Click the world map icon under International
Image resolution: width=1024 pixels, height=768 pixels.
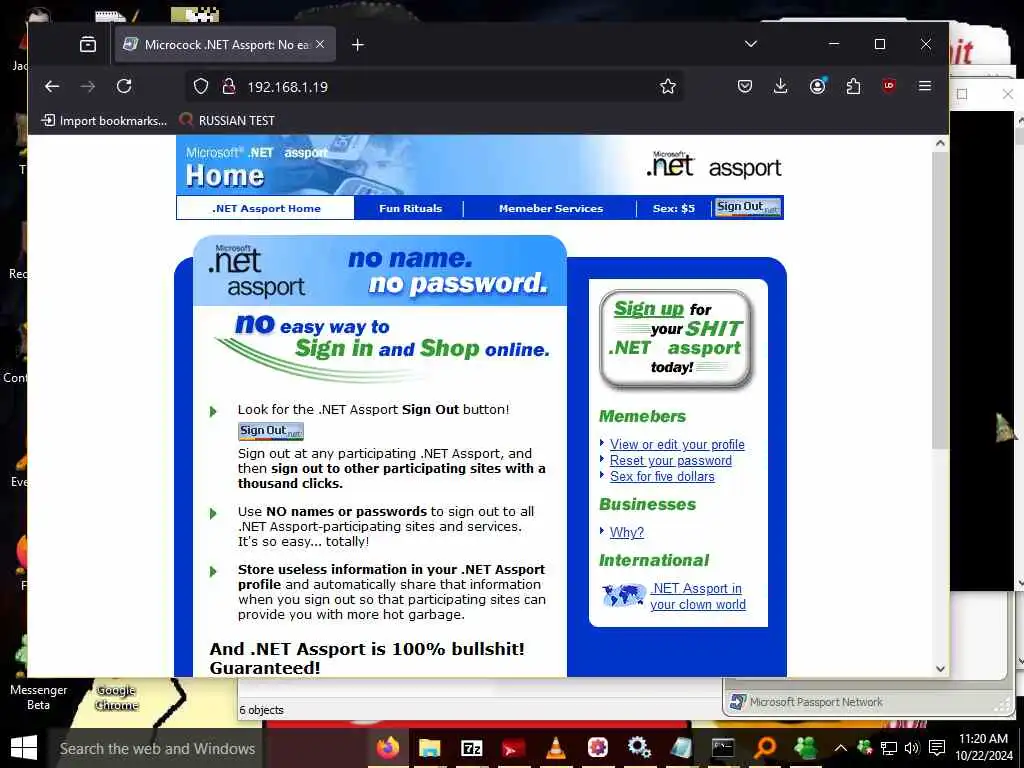(x=623, y=596)
